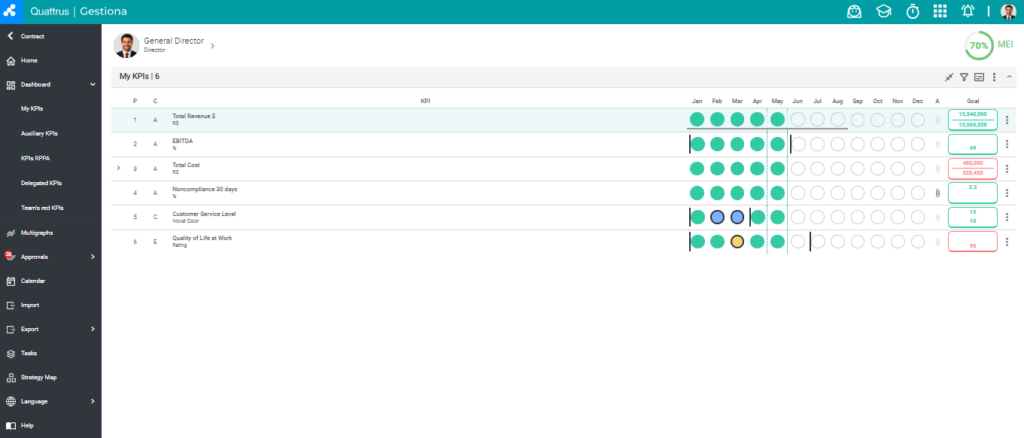Go to Strategy Map in sidebar

(x=39, y=377)
